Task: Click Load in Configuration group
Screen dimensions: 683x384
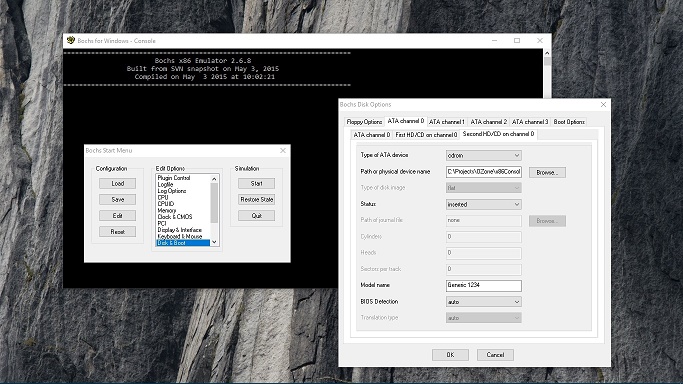Action: (x=117, y=183)
